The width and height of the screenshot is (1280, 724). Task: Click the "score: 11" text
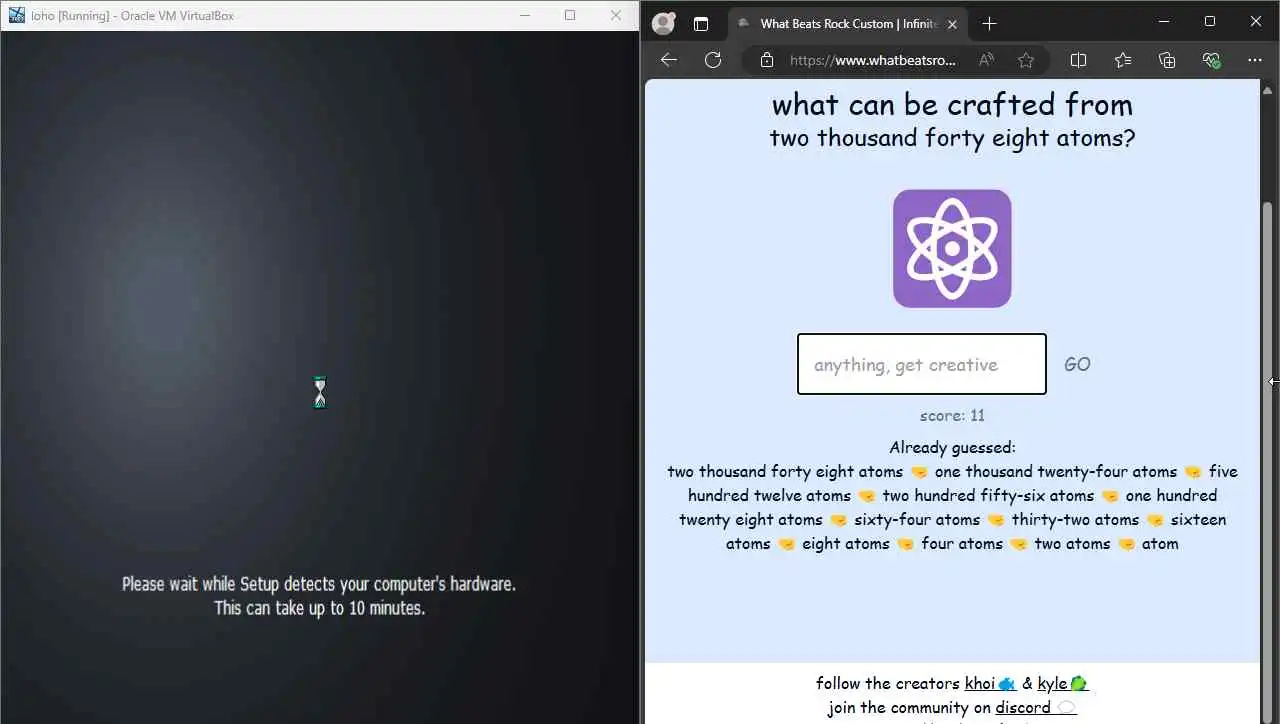pos(952,416)
